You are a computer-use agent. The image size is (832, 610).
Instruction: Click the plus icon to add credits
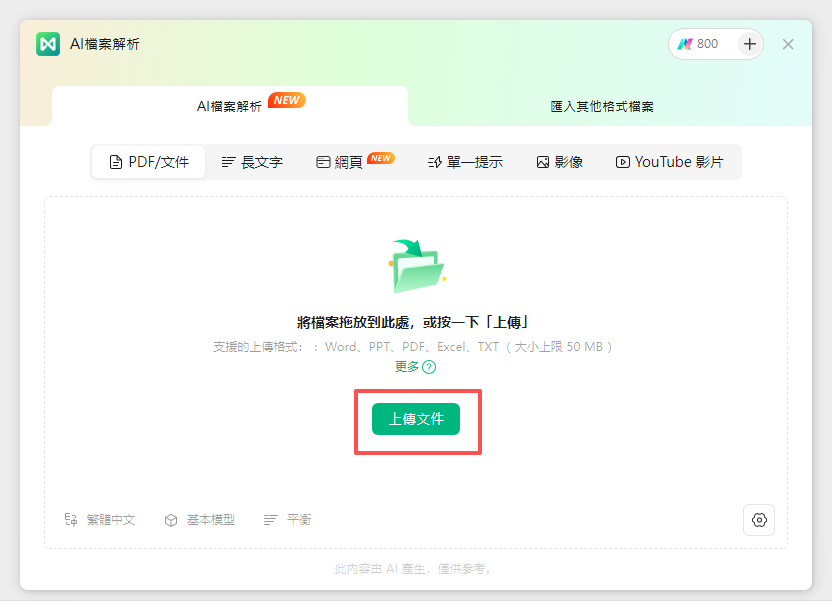[750, 44]
